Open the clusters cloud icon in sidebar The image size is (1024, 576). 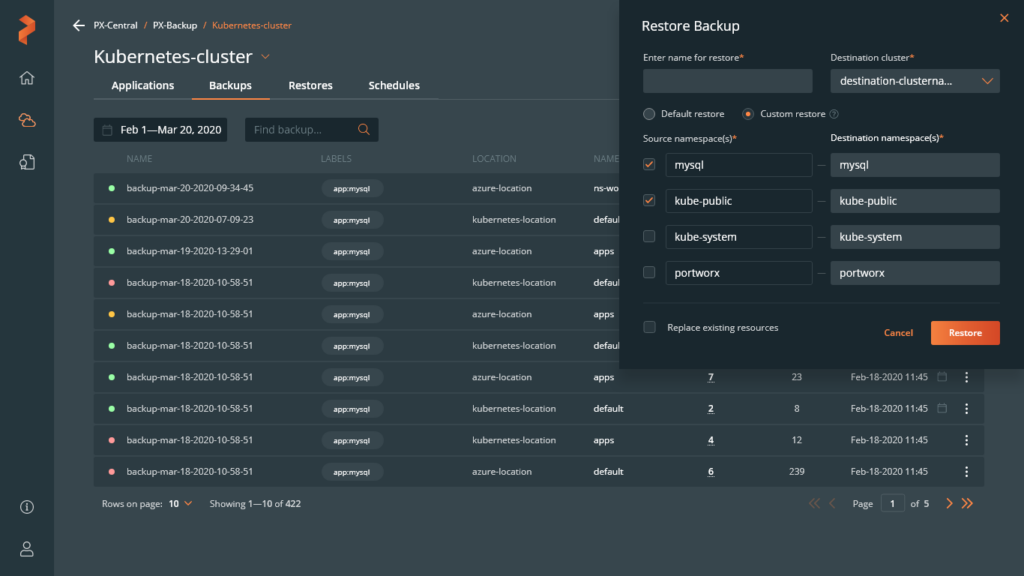tap(26, 119)
